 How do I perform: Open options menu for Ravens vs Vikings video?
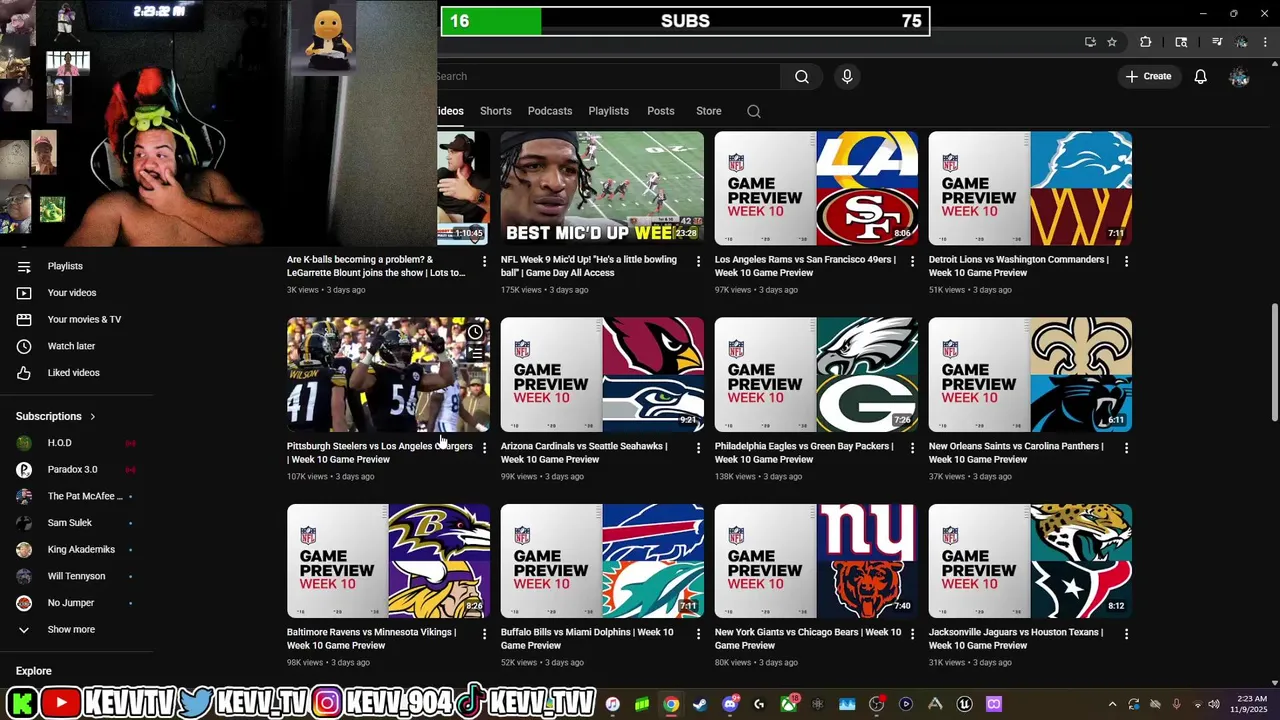tap(484, 634)
